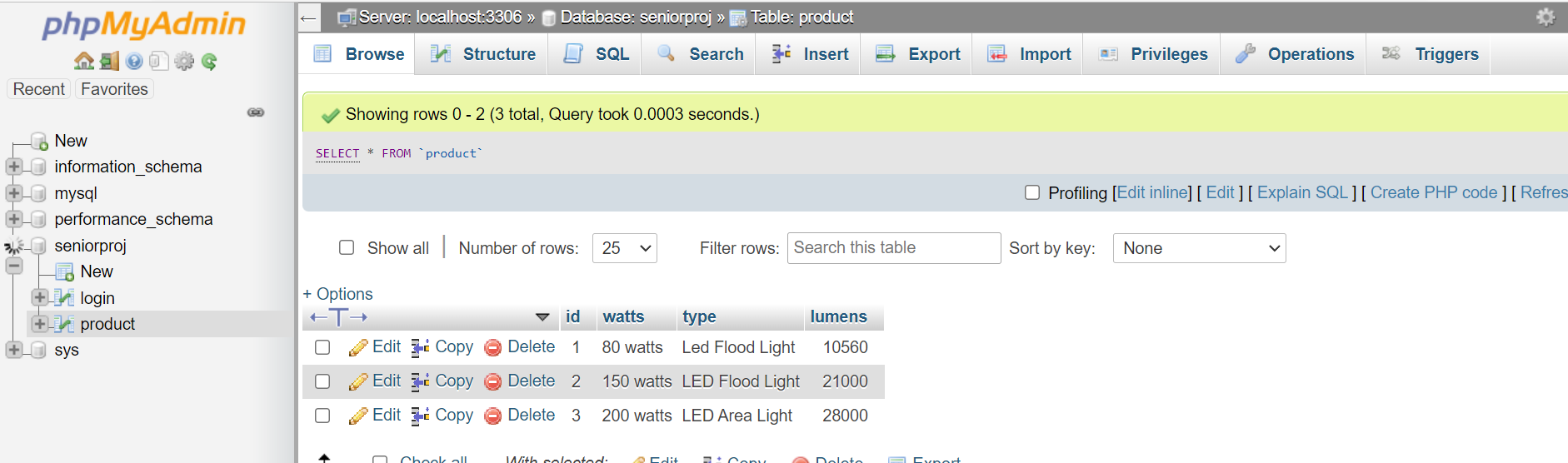Tick the Show all checkbox
Image resolution: width=1568 pixels, height=463 pixels.
coord(347,247)
